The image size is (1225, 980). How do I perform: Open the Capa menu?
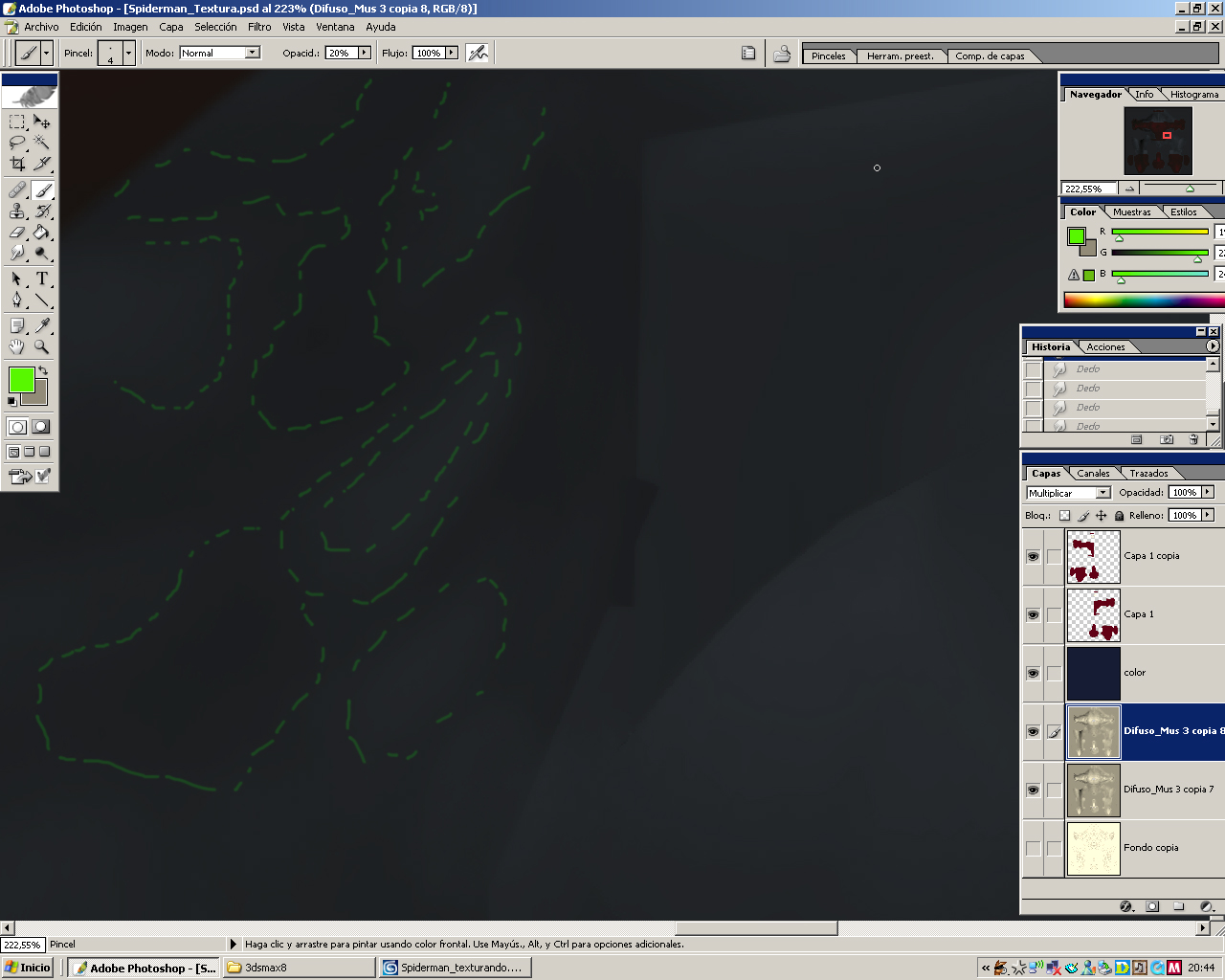[x=171, y=27]
